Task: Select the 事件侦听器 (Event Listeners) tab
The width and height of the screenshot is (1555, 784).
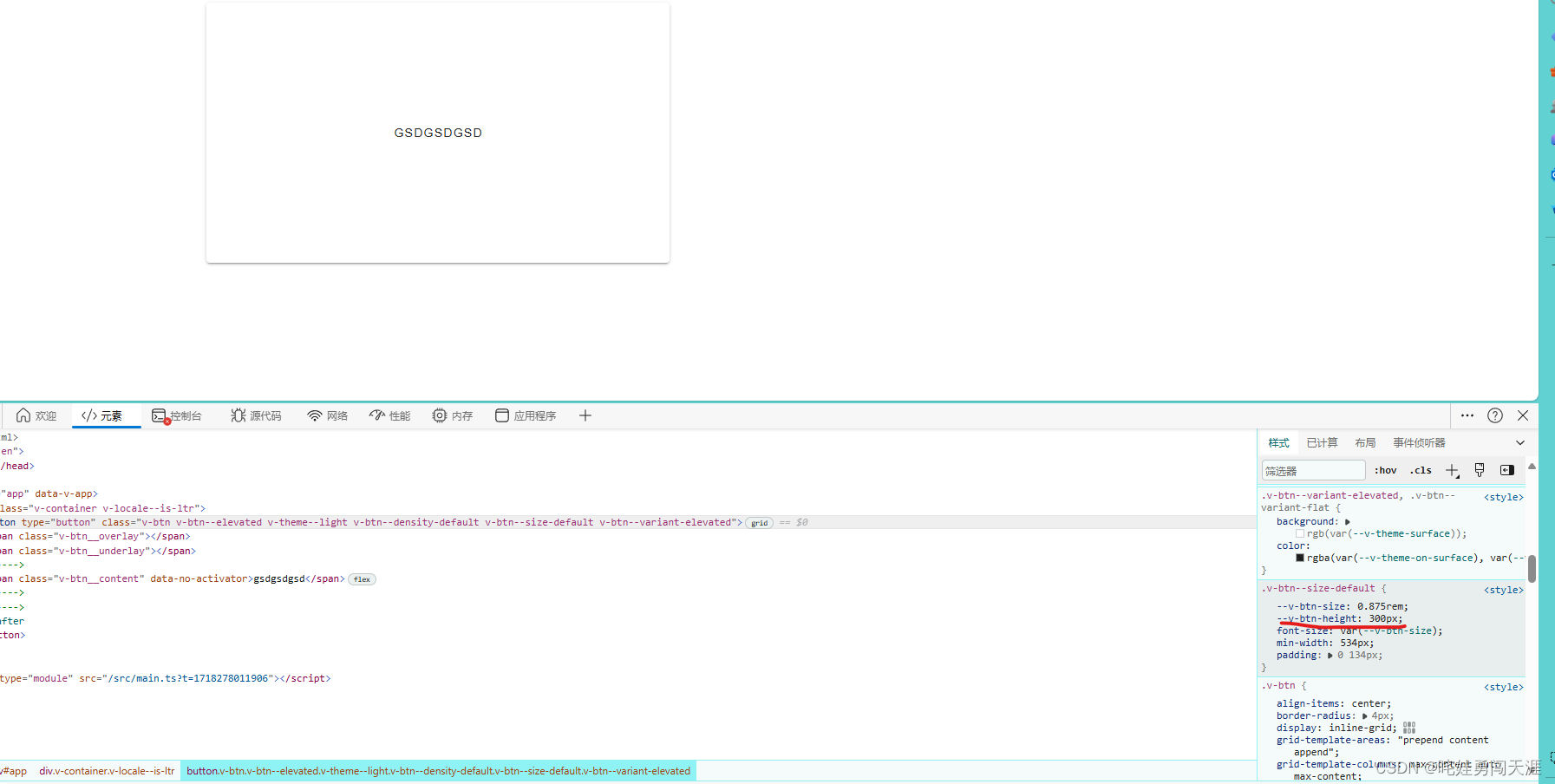Action: click(1420, 442)
